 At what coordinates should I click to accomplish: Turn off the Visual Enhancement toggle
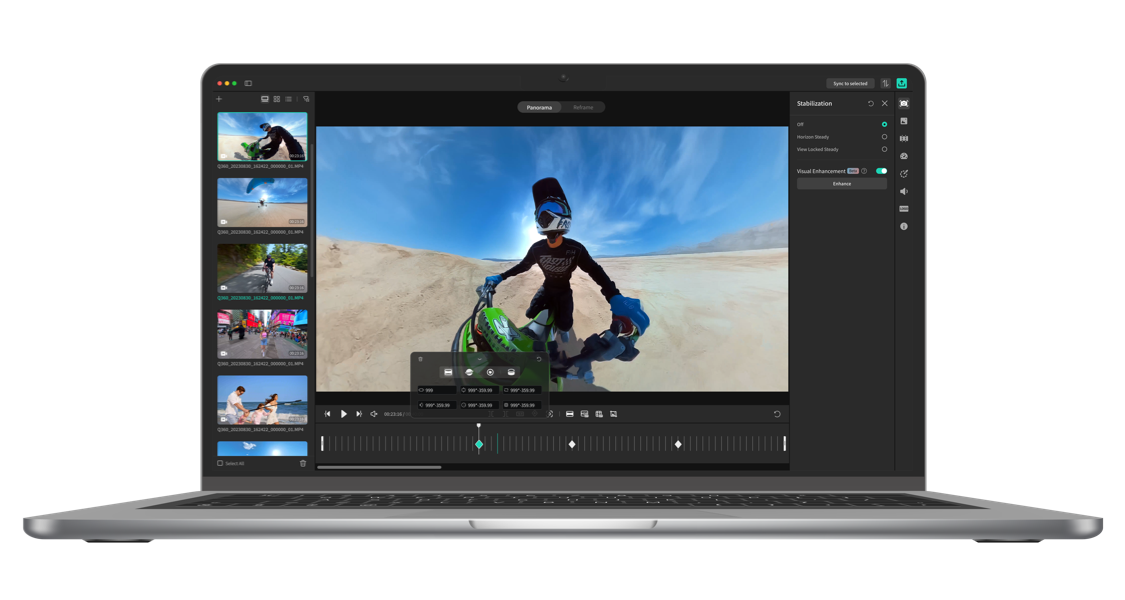coord(881,171)
